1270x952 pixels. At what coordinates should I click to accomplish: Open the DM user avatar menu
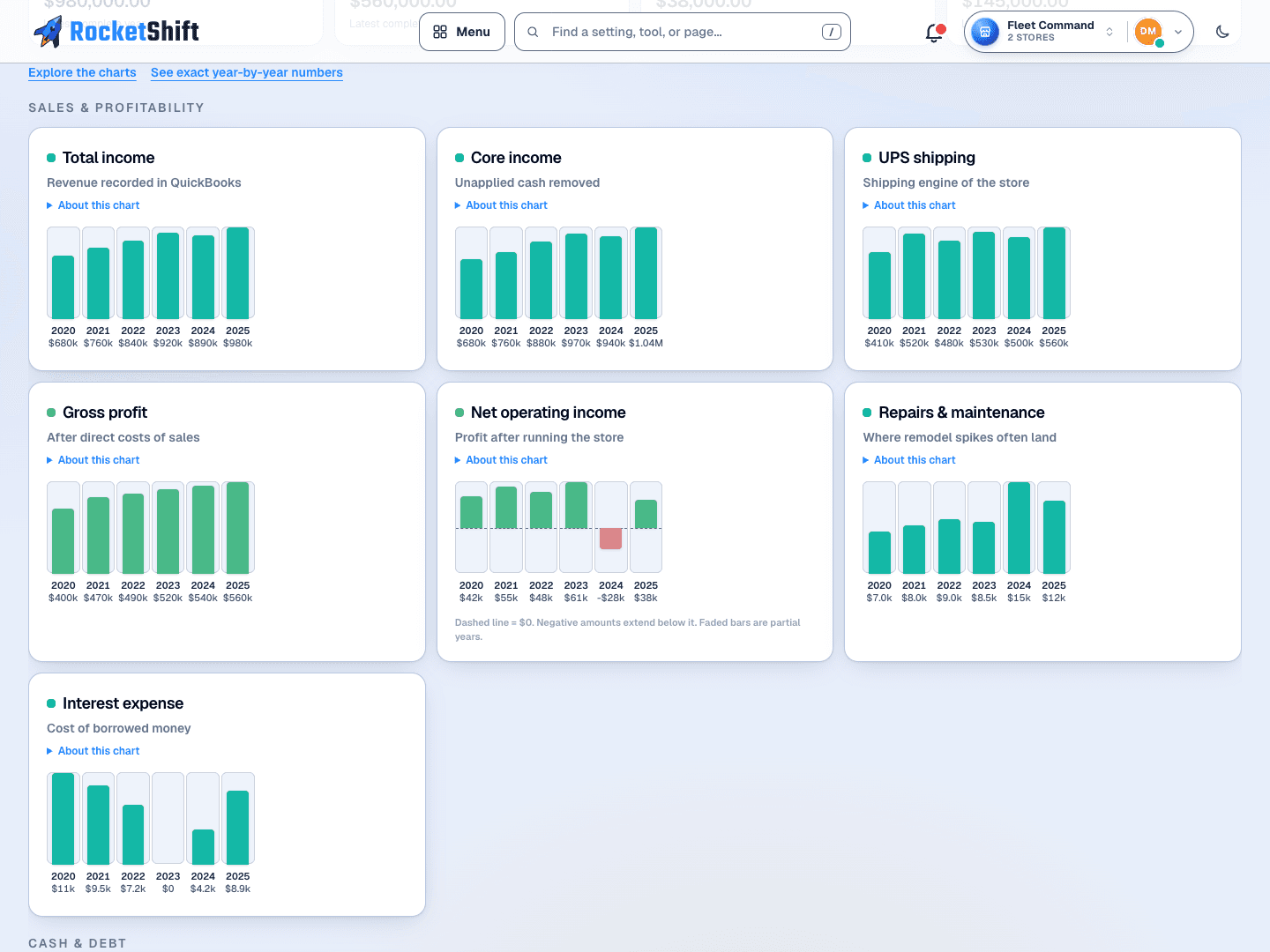point(1159,32)
